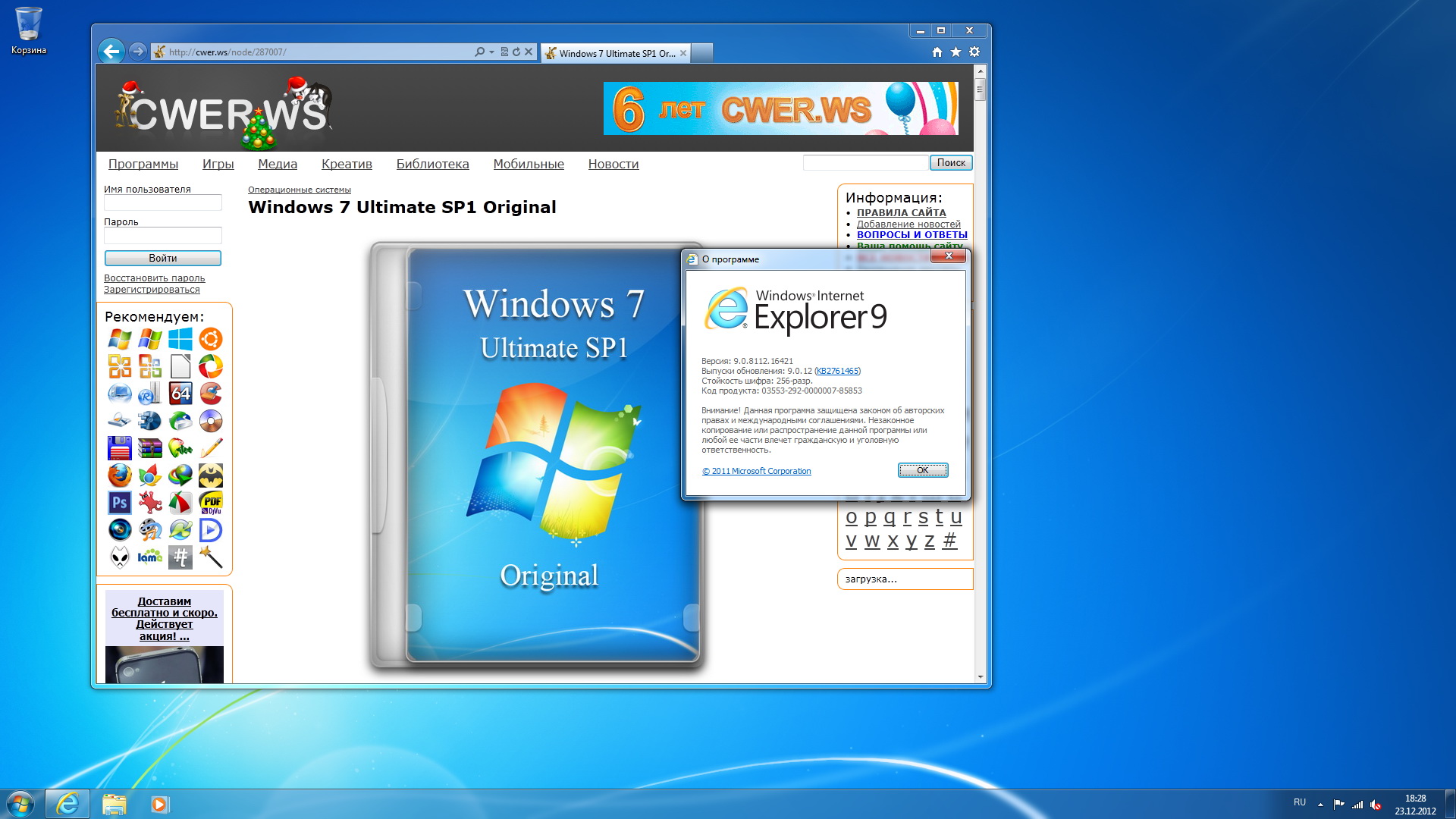Click the WinRAR books icon
Screen dimensions: 1456x819
pos(150,448)
